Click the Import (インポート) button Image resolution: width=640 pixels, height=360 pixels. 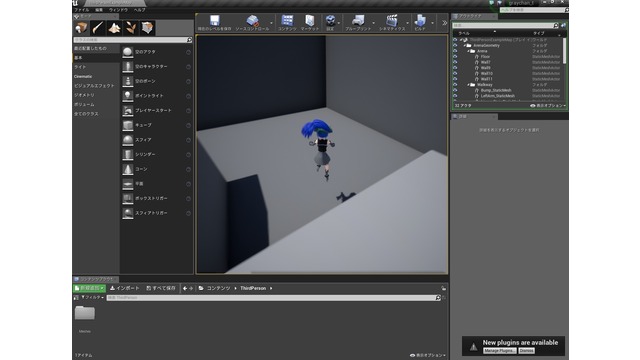pos(125,288)
